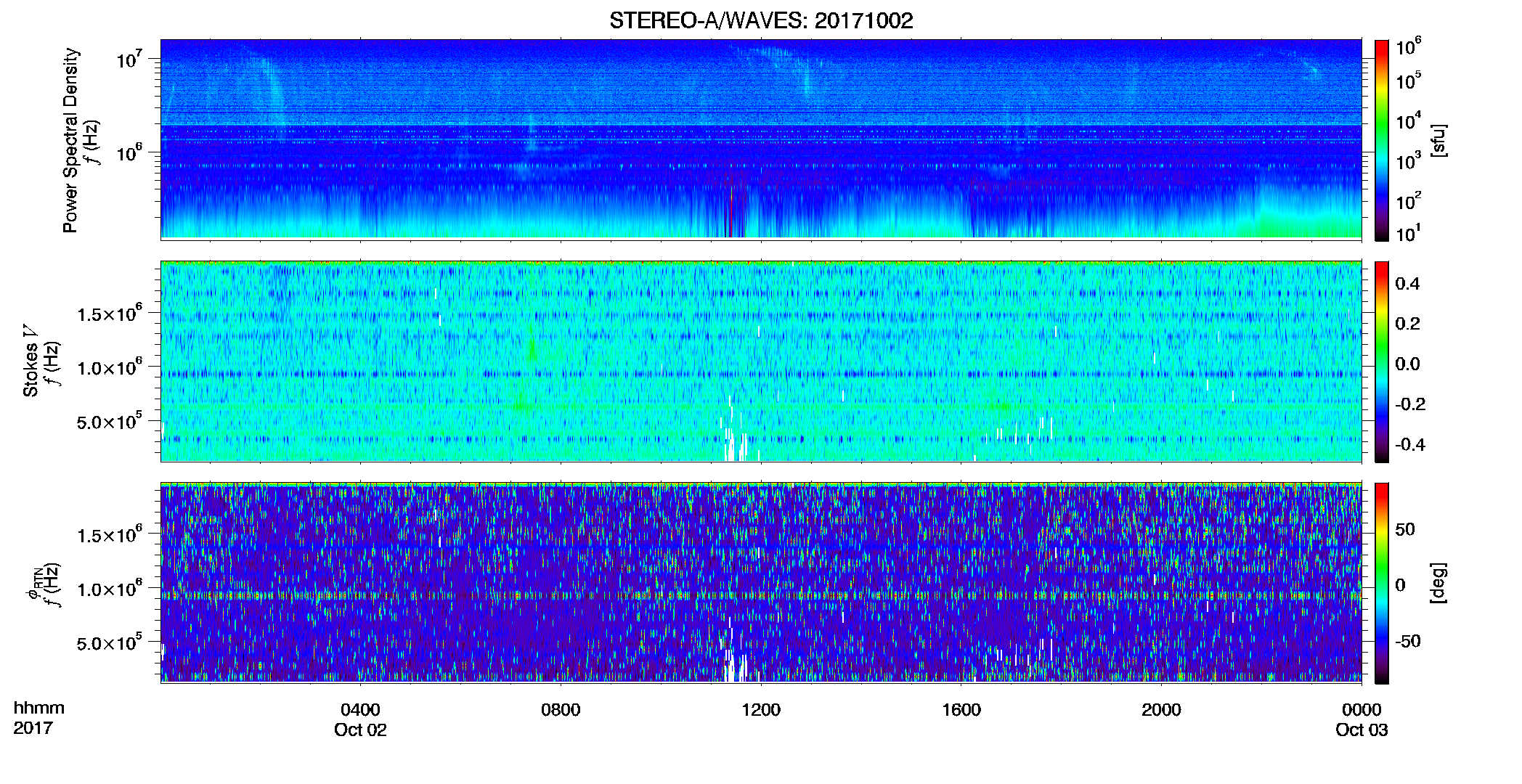
Task: Select the Oct 03 date label
Action: pyautogui.click(x=1362, y=730)
